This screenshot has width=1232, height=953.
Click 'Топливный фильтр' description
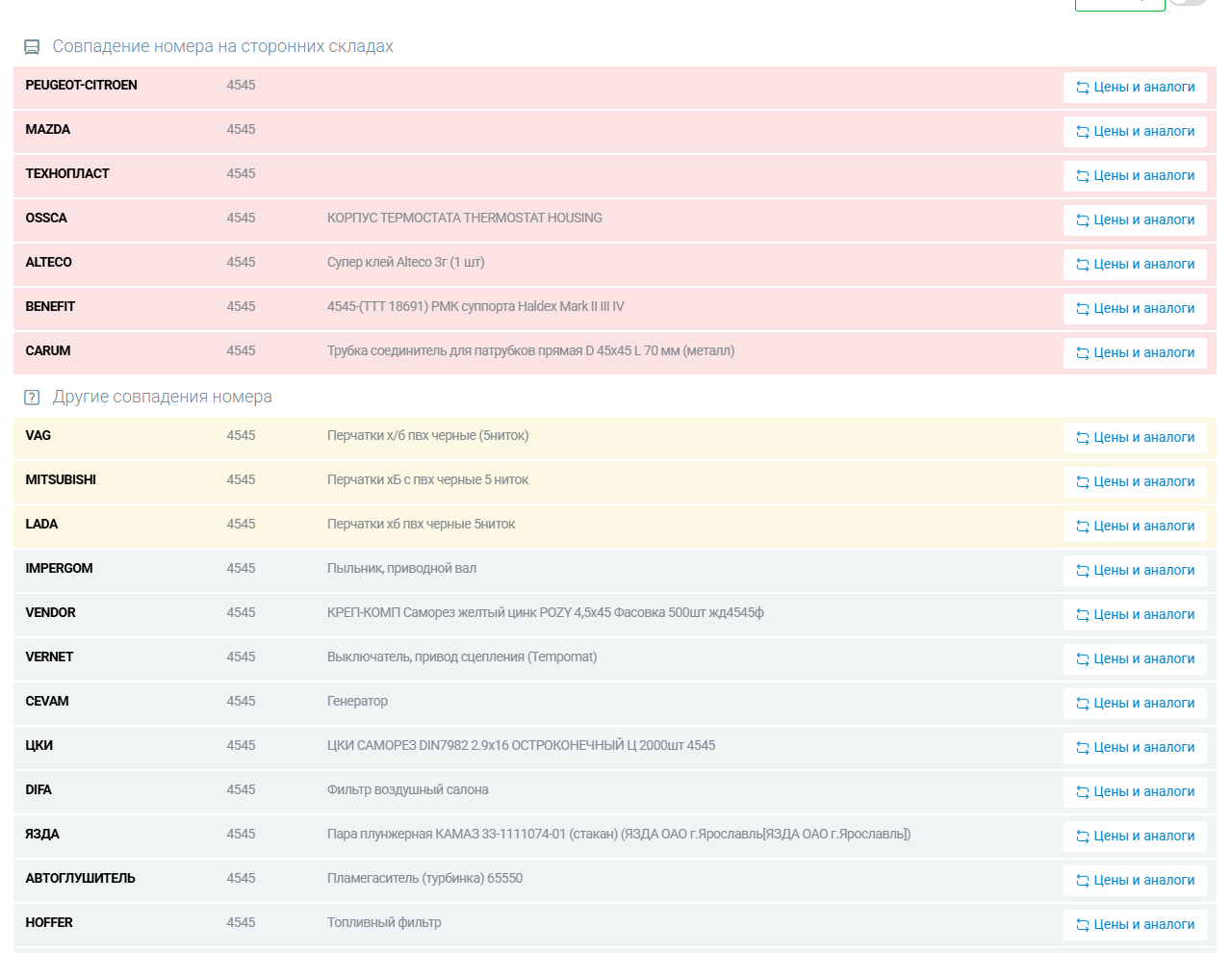385,923
